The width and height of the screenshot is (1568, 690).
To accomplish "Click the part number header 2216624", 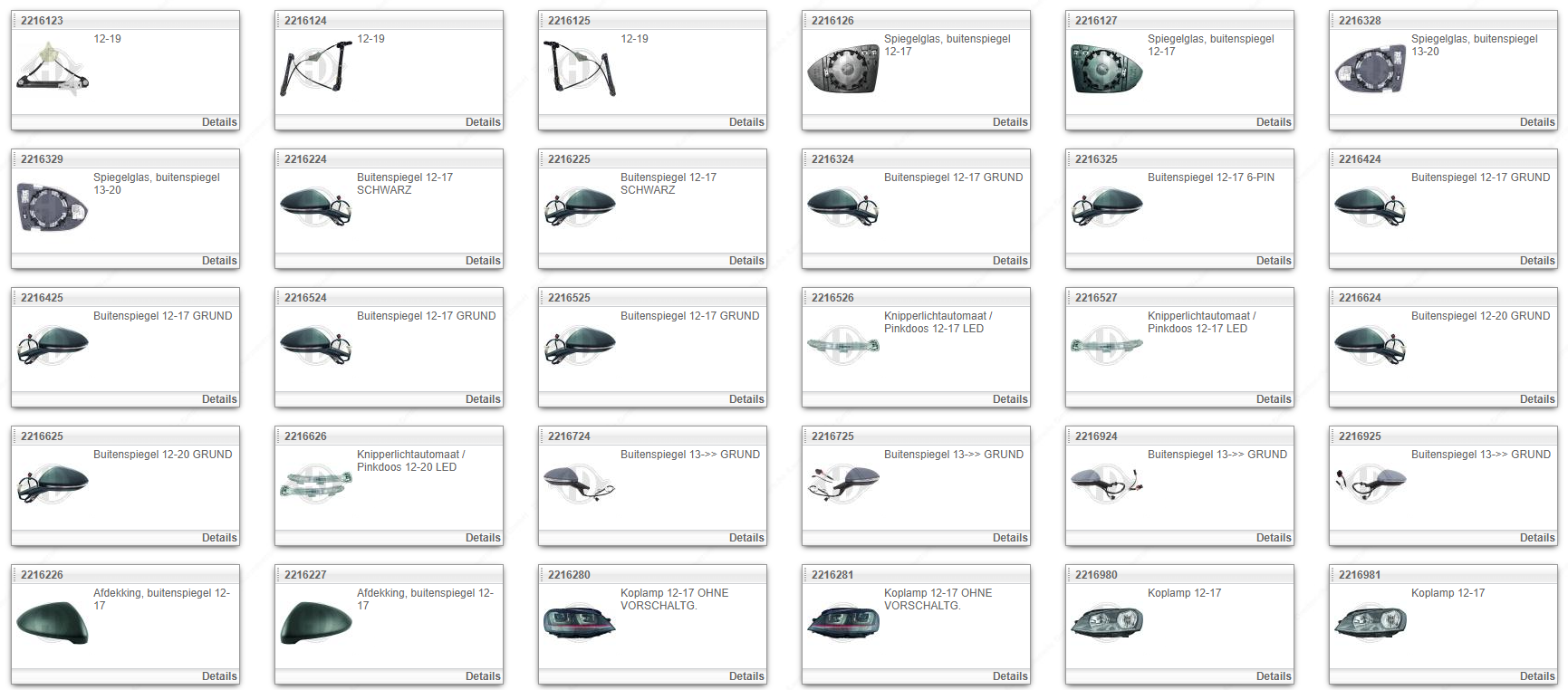I will (x=1360, y=298).
